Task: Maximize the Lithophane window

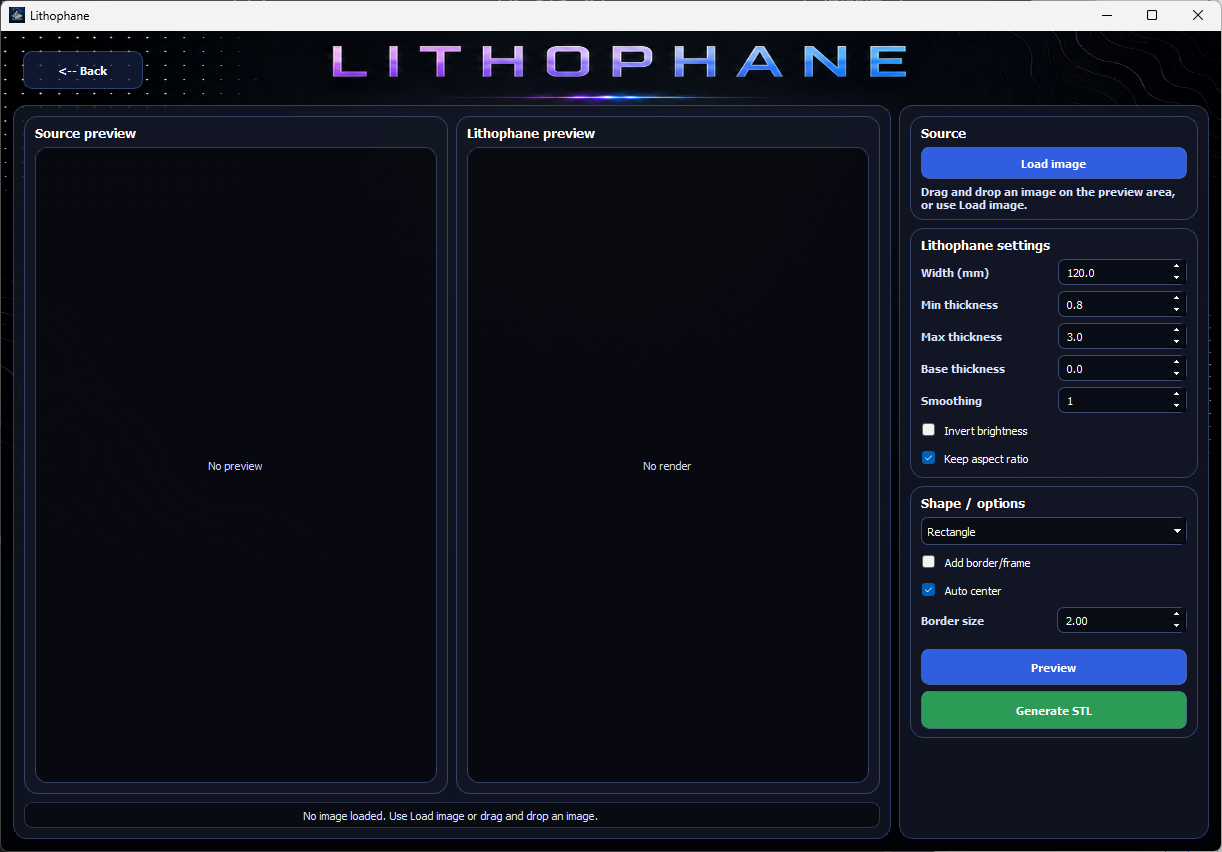Action: (1152, 15)
